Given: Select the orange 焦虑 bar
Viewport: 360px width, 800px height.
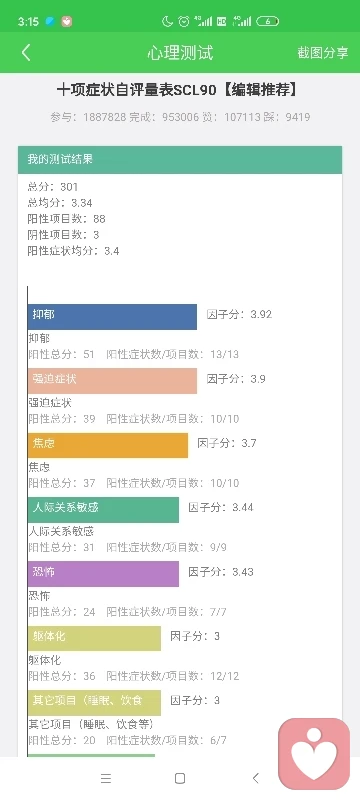Looking at the screenshot, I should (108, 445).
